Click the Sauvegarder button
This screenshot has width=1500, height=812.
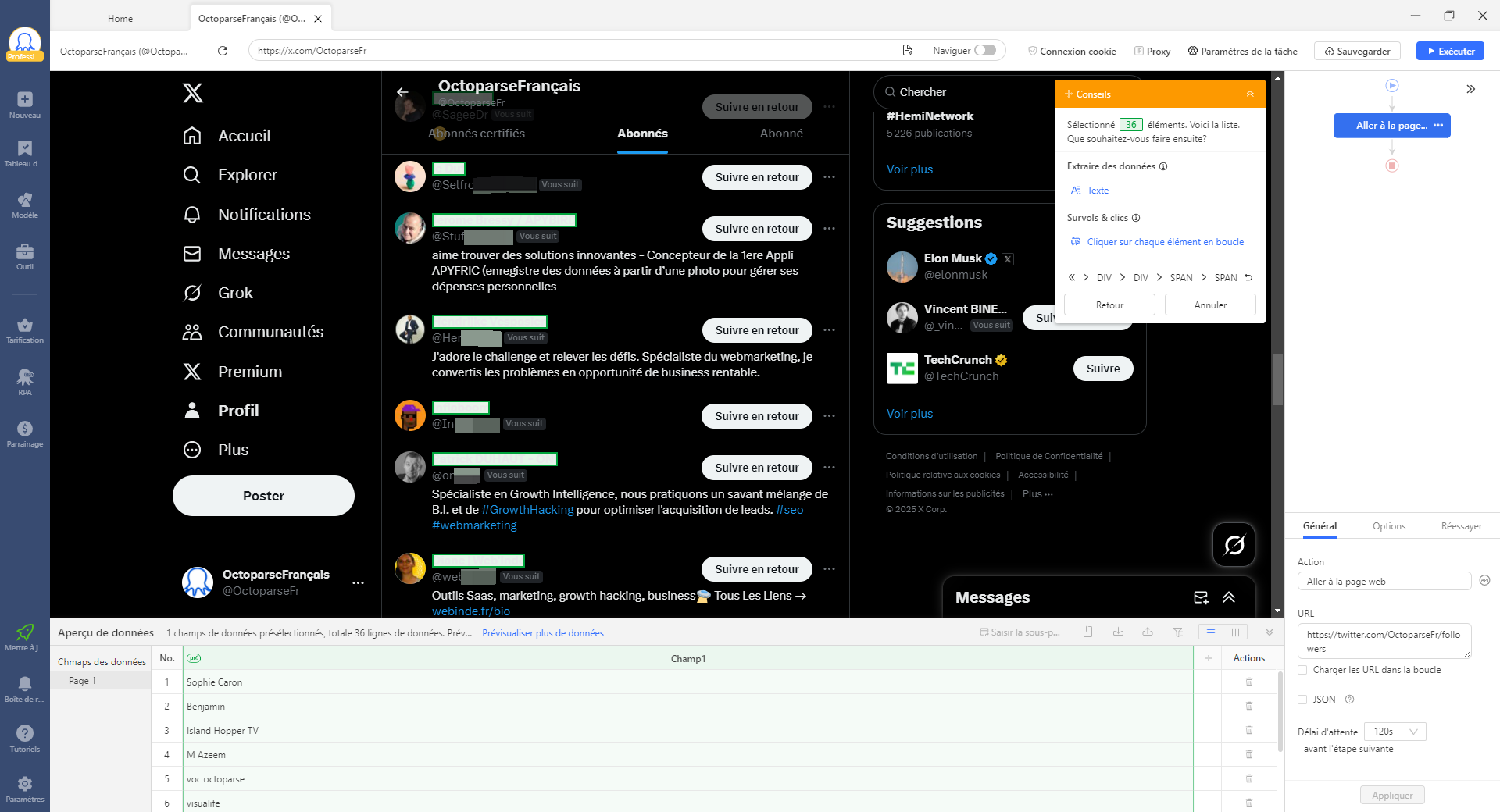pos(1357,51)
